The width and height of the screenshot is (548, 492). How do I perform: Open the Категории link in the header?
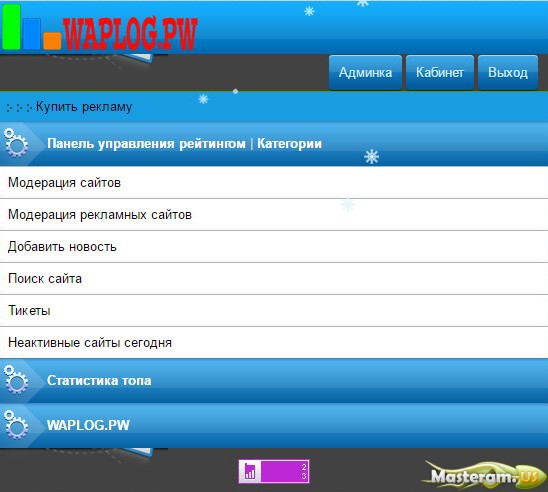click(289, 144)
